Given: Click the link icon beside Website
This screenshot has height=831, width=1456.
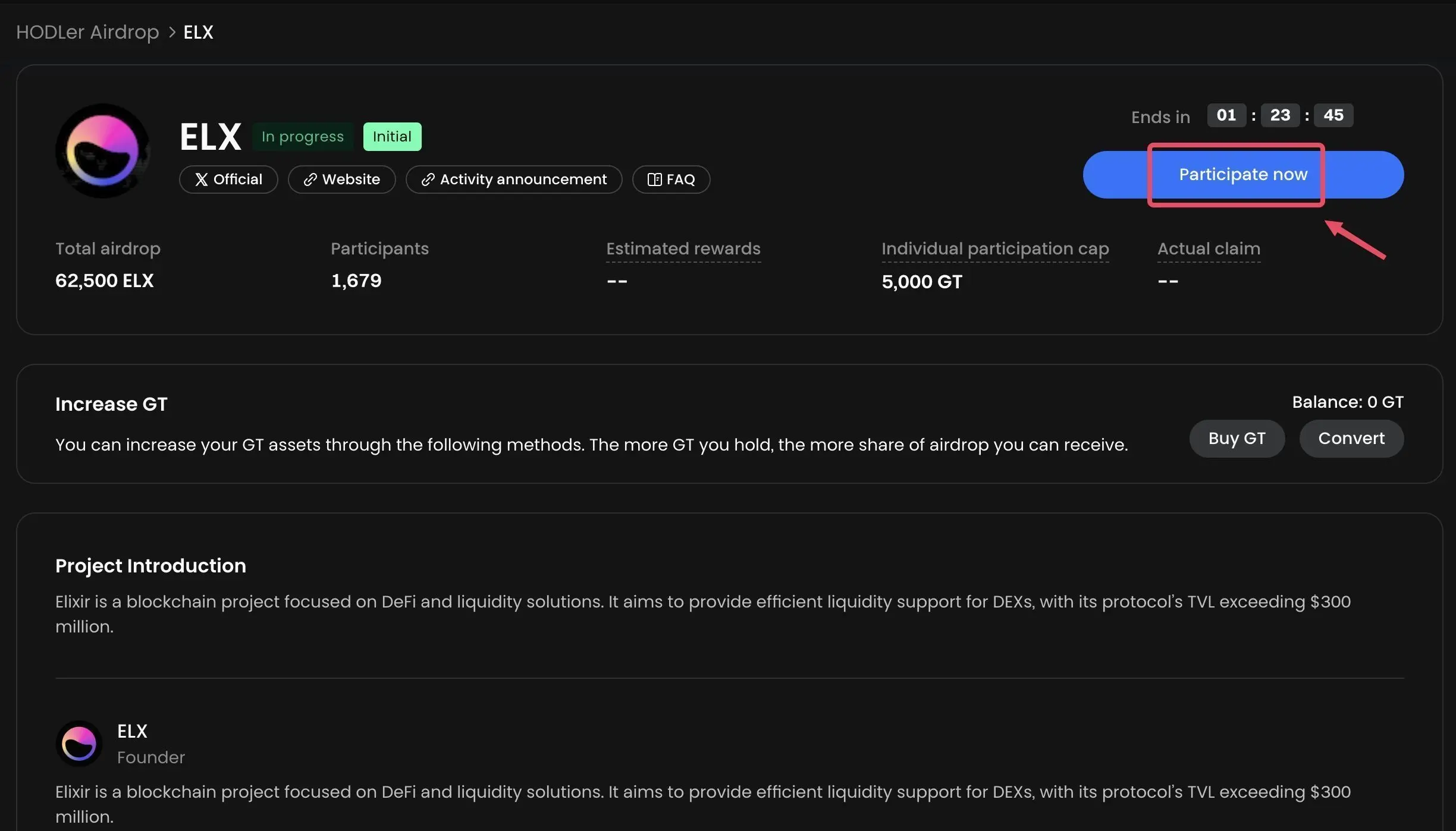Looking at the screenshot, I should [x=310, y=180].
